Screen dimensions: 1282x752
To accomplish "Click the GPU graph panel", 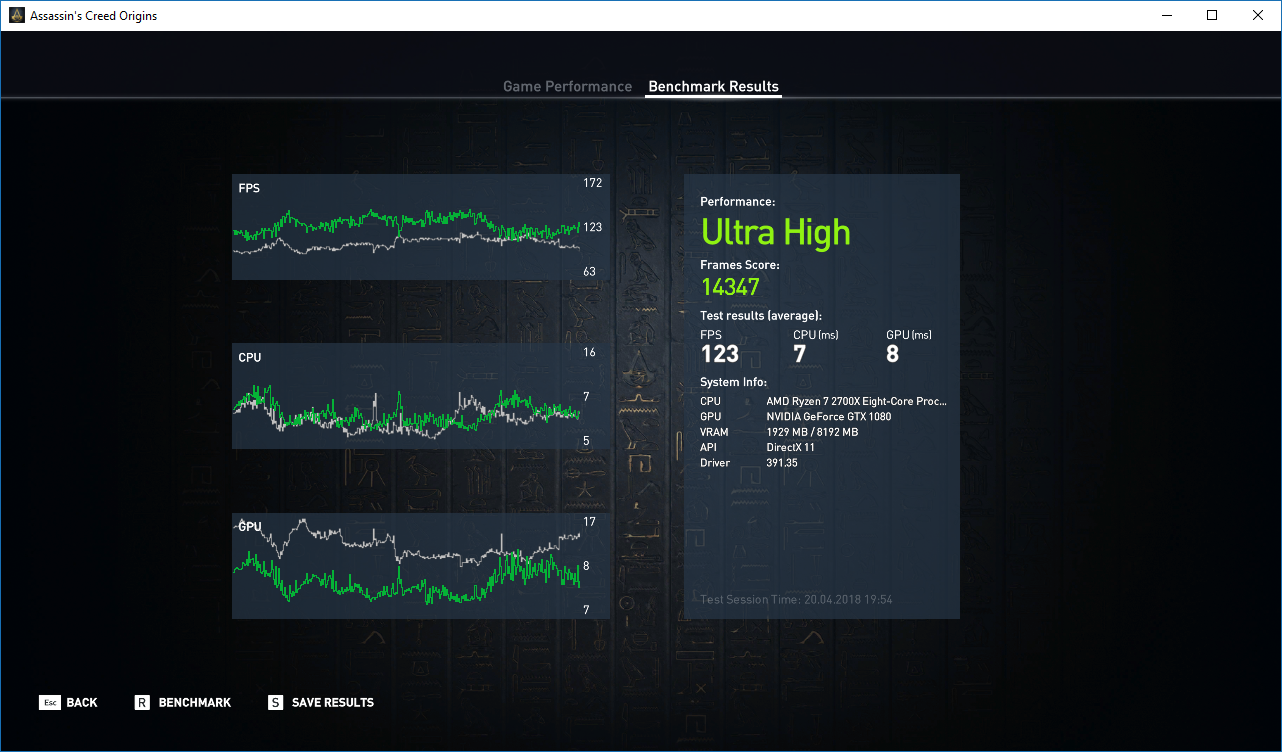I will tap(420, 566).
